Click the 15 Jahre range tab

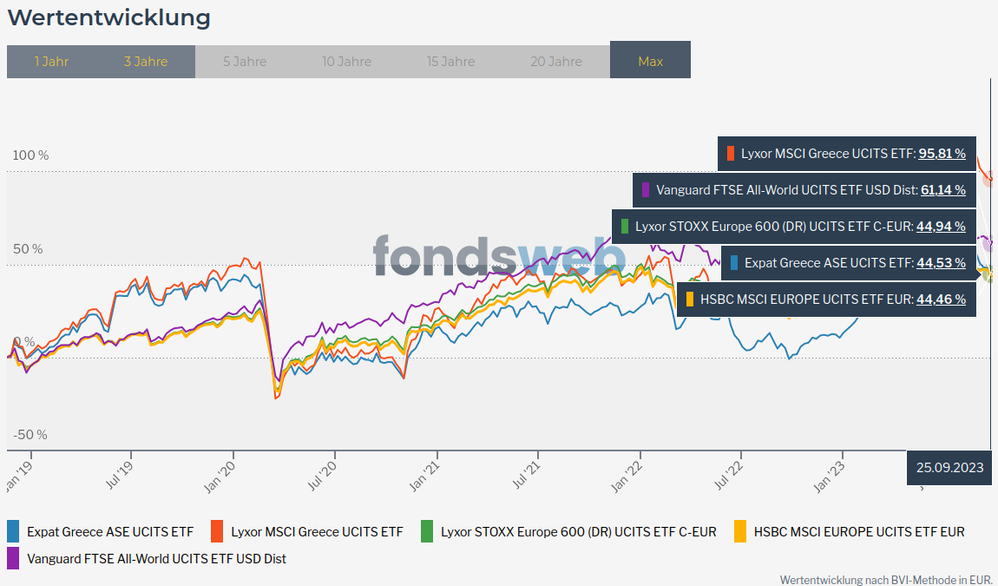(451, 61)
